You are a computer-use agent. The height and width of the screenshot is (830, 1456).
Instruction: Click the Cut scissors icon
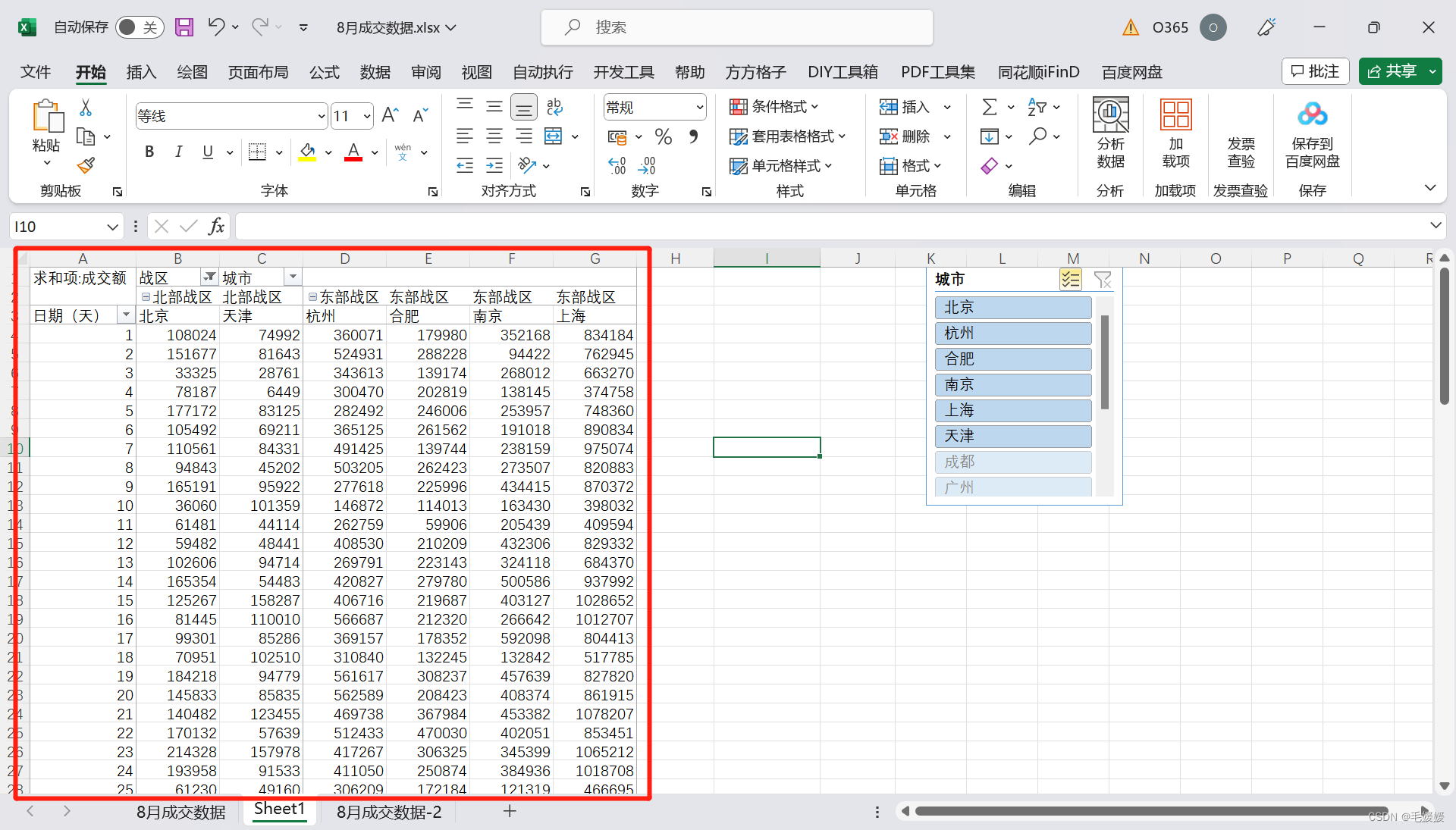click(x=86, y=108)
